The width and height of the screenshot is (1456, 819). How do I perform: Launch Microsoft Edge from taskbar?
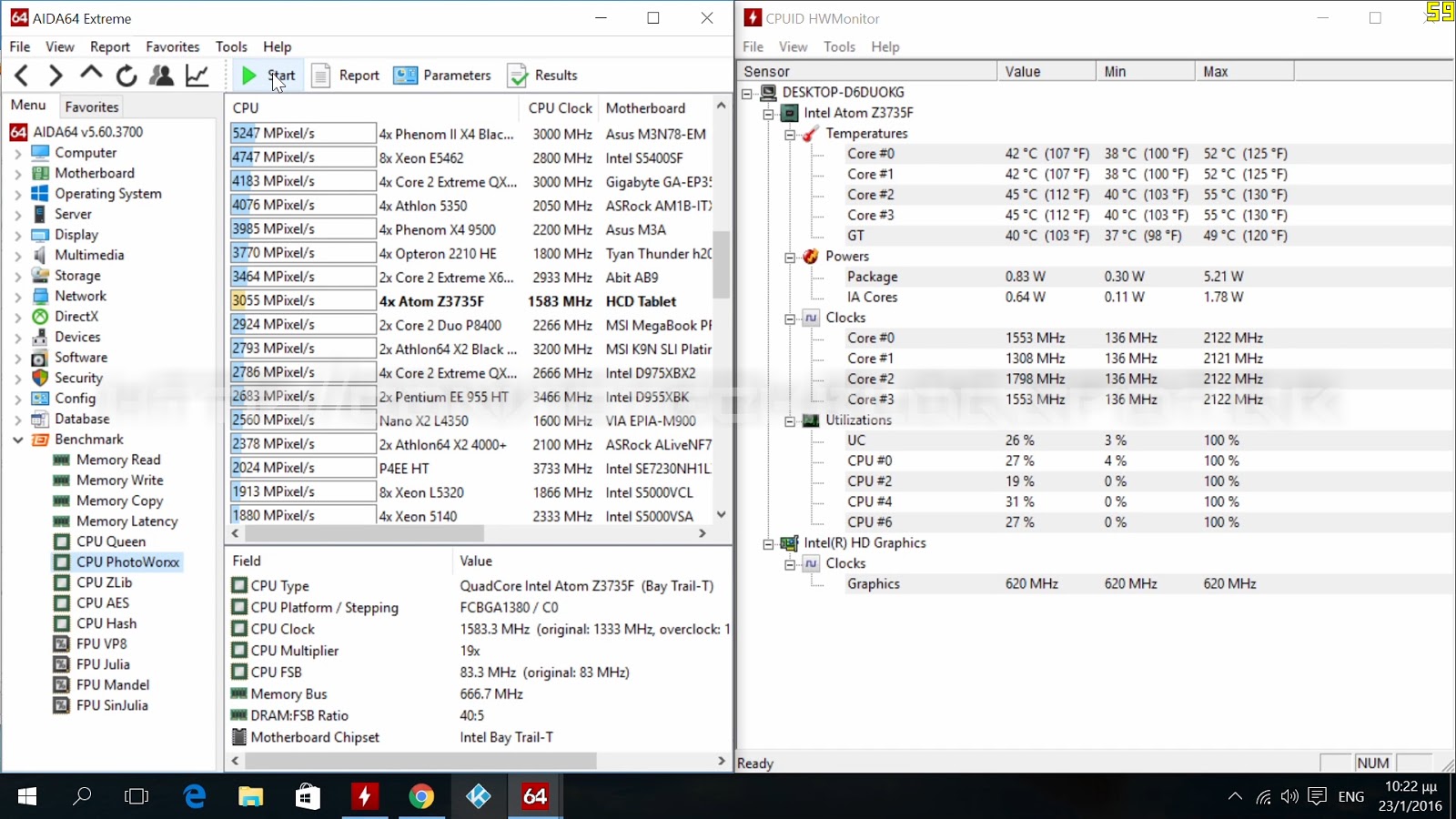tap(194, 797)
